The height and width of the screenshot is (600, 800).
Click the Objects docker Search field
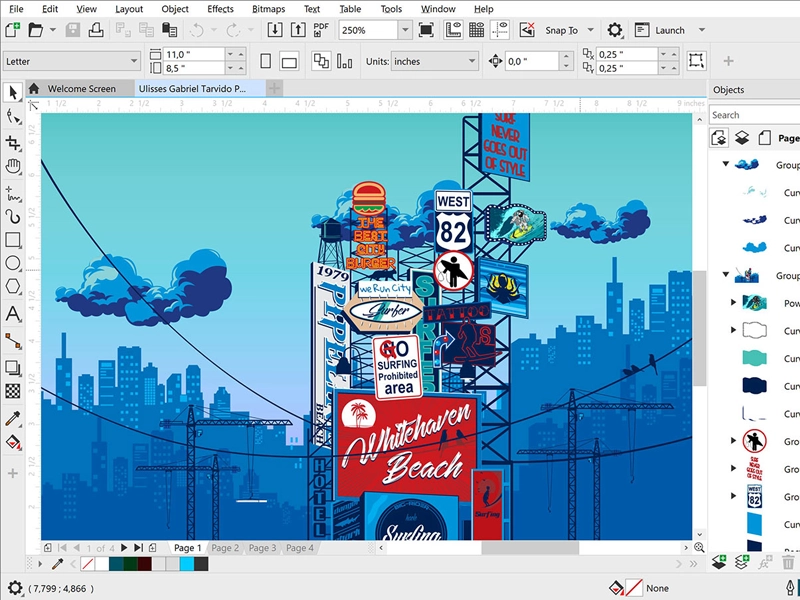click(755, 115)
